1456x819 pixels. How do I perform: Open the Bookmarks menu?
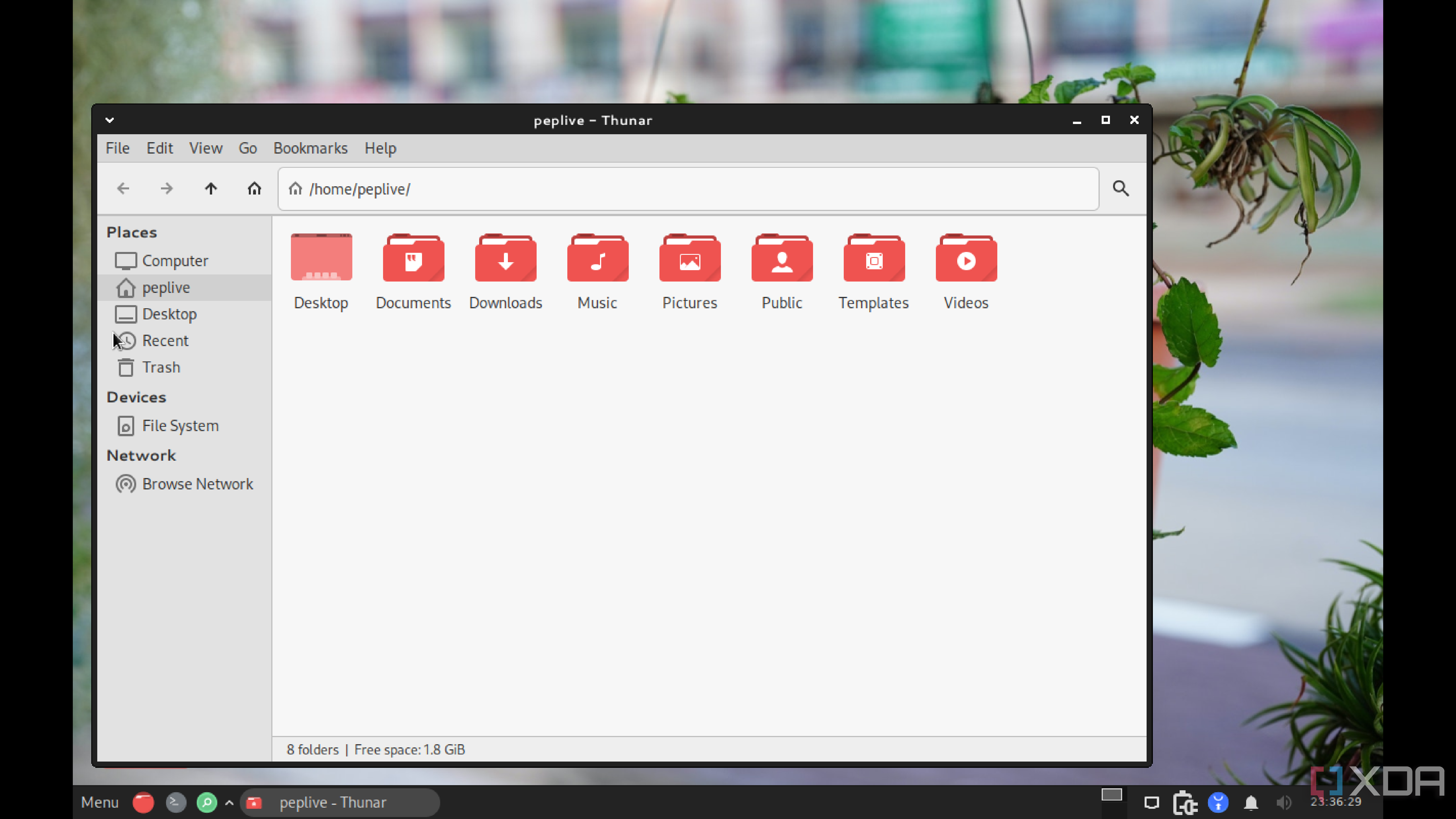pos(310,148)
